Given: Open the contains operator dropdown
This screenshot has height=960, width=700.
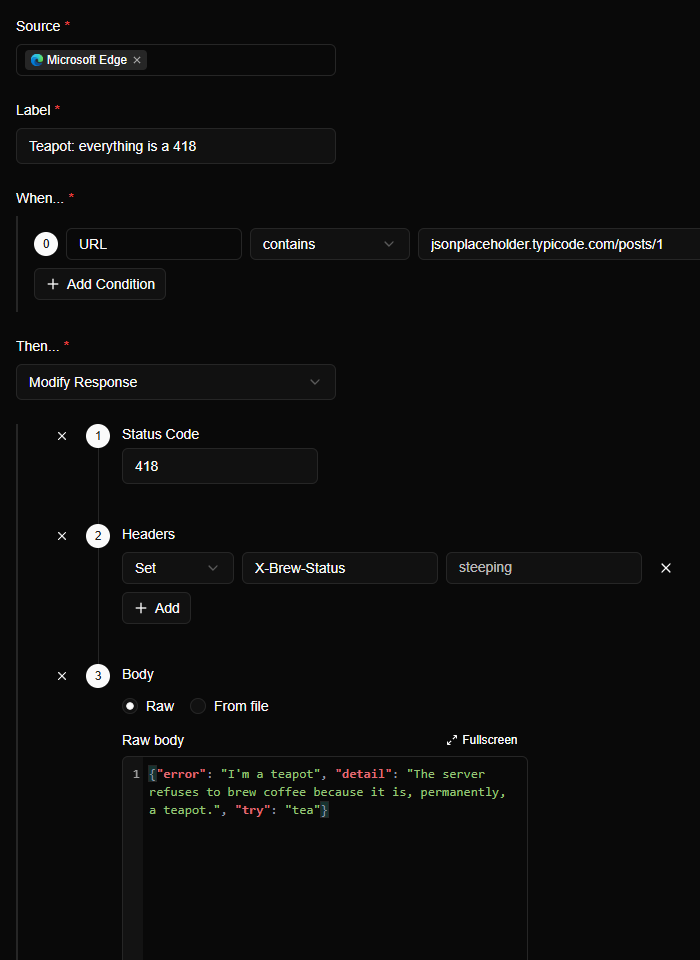Looking at the screenshot, I should coord(329,244).
